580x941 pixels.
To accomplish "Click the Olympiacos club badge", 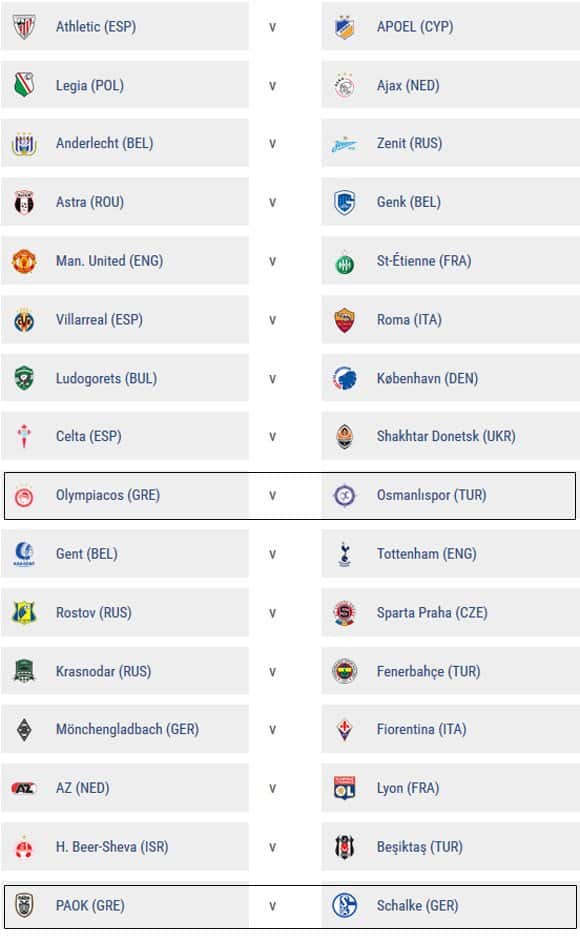I will 24,496.
